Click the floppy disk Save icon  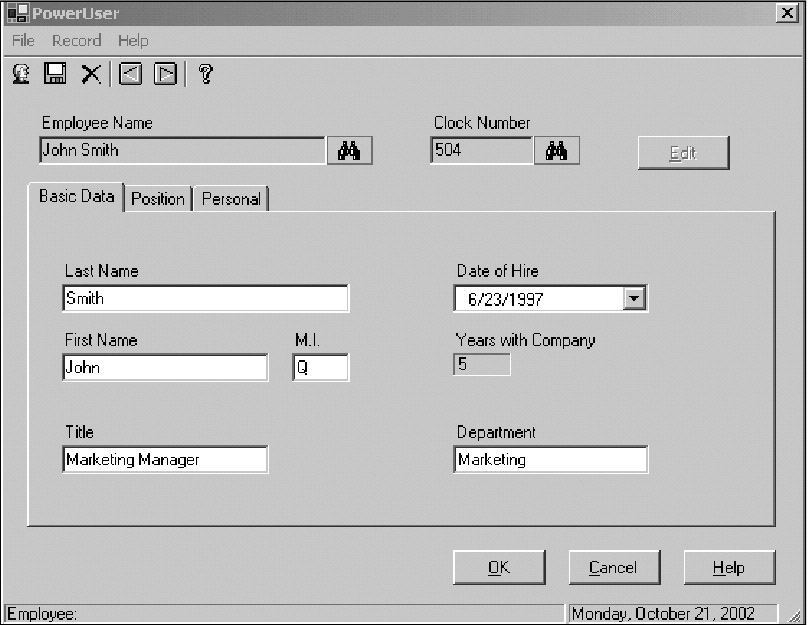[x=55, y=73]
